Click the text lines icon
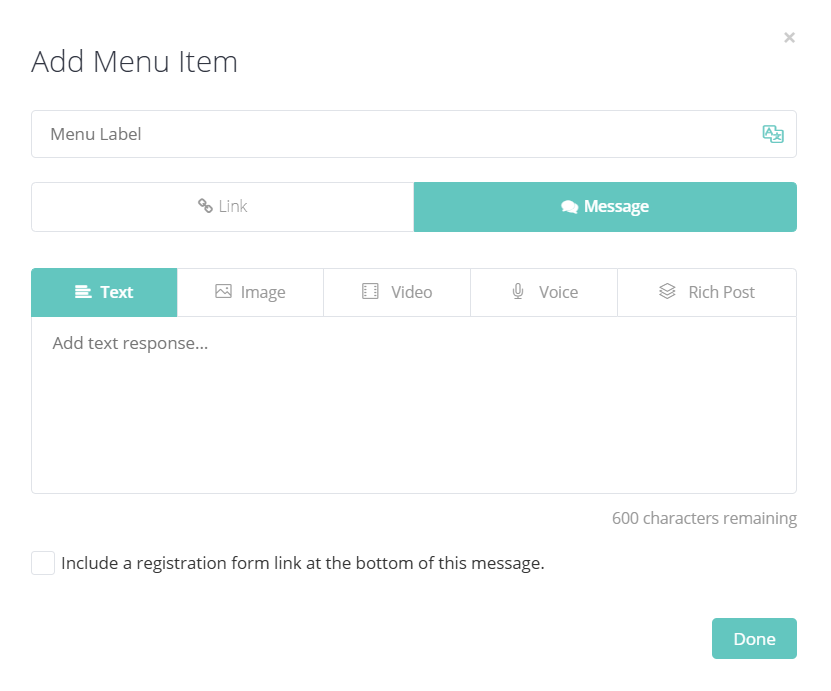This screenshot has width=831, height=691. pyautogui.click(x=84, y=292)
